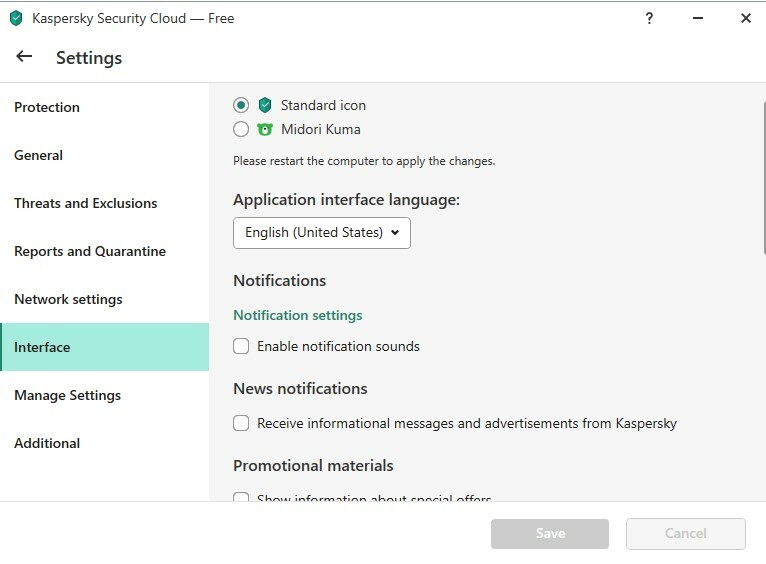
Task: Click the Cancel button
Action: click(x=686, y=534)
